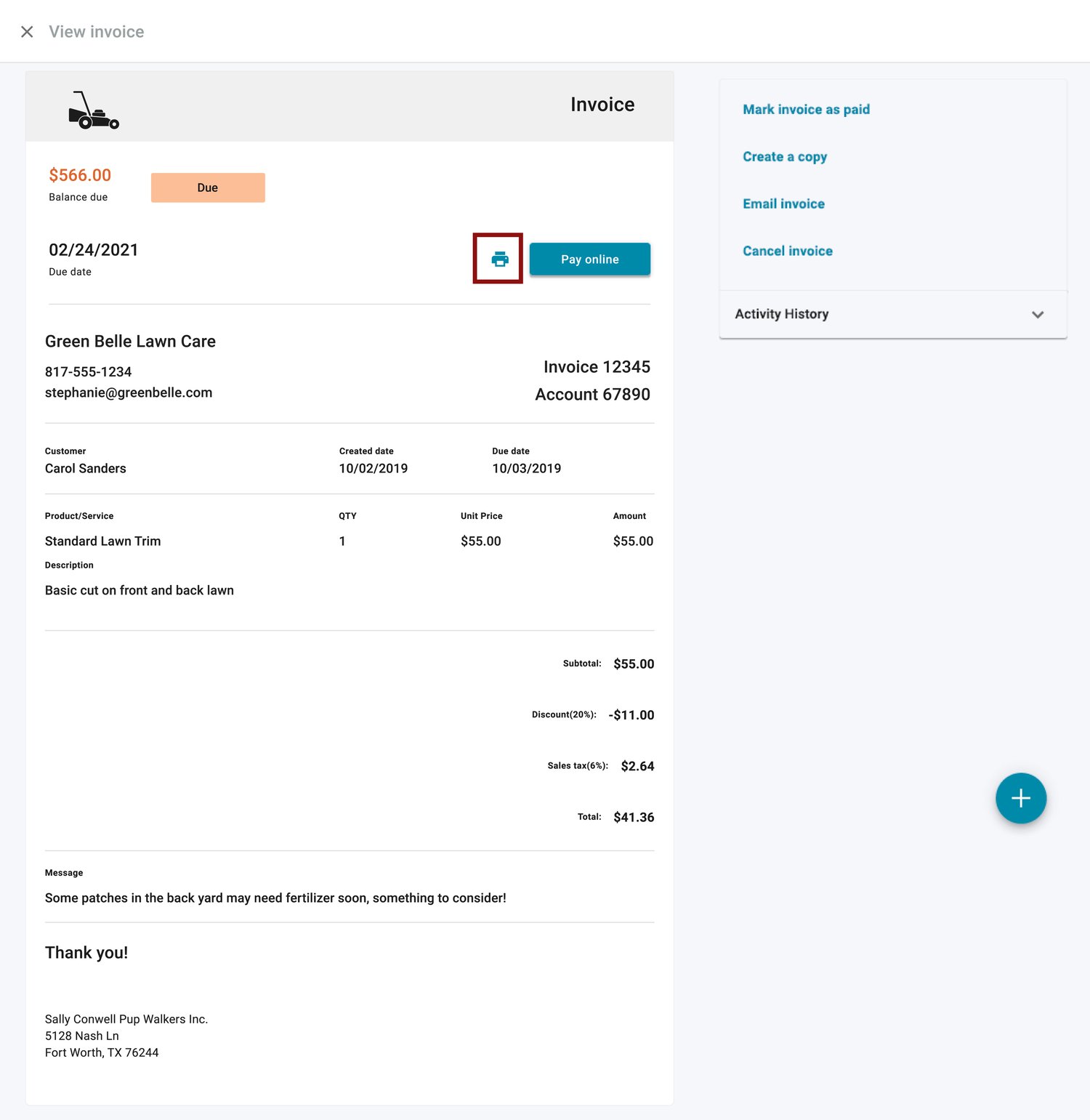This screenshot has height=1120, width=1090.
Task: Click Create a copy of the invoice
Action: pos(785,156)
